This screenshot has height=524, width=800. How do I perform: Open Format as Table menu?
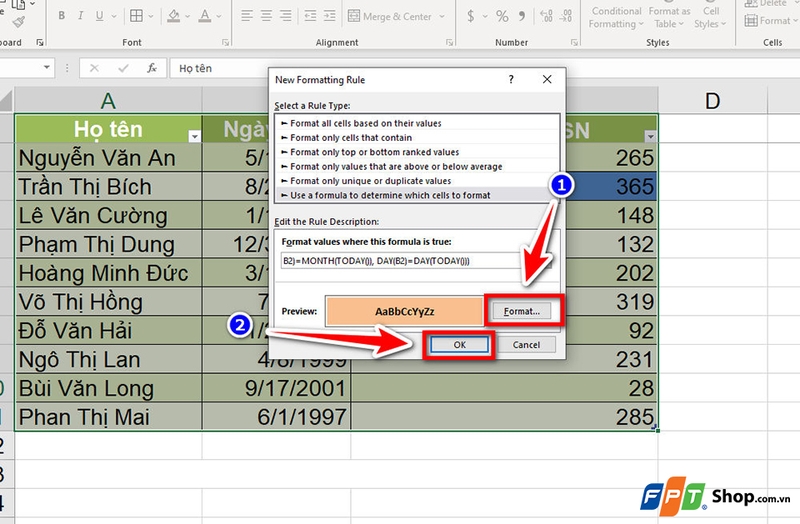tap(669, 17)
